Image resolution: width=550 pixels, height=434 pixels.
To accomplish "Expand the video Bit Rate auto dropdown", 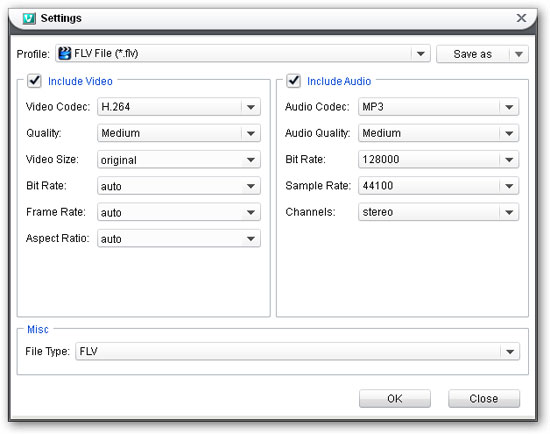I will (179, 186).
